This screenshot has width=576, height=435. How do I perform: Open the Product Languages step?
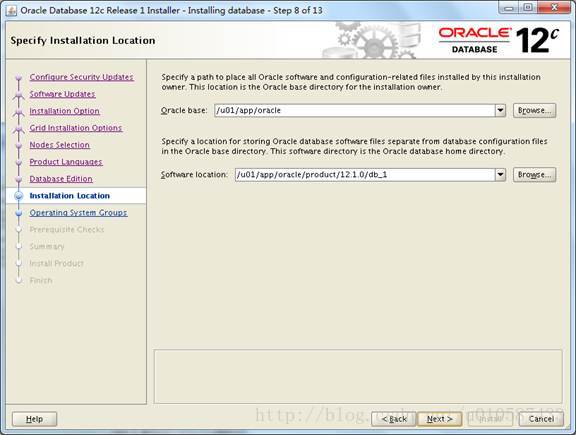coord(66,162)
